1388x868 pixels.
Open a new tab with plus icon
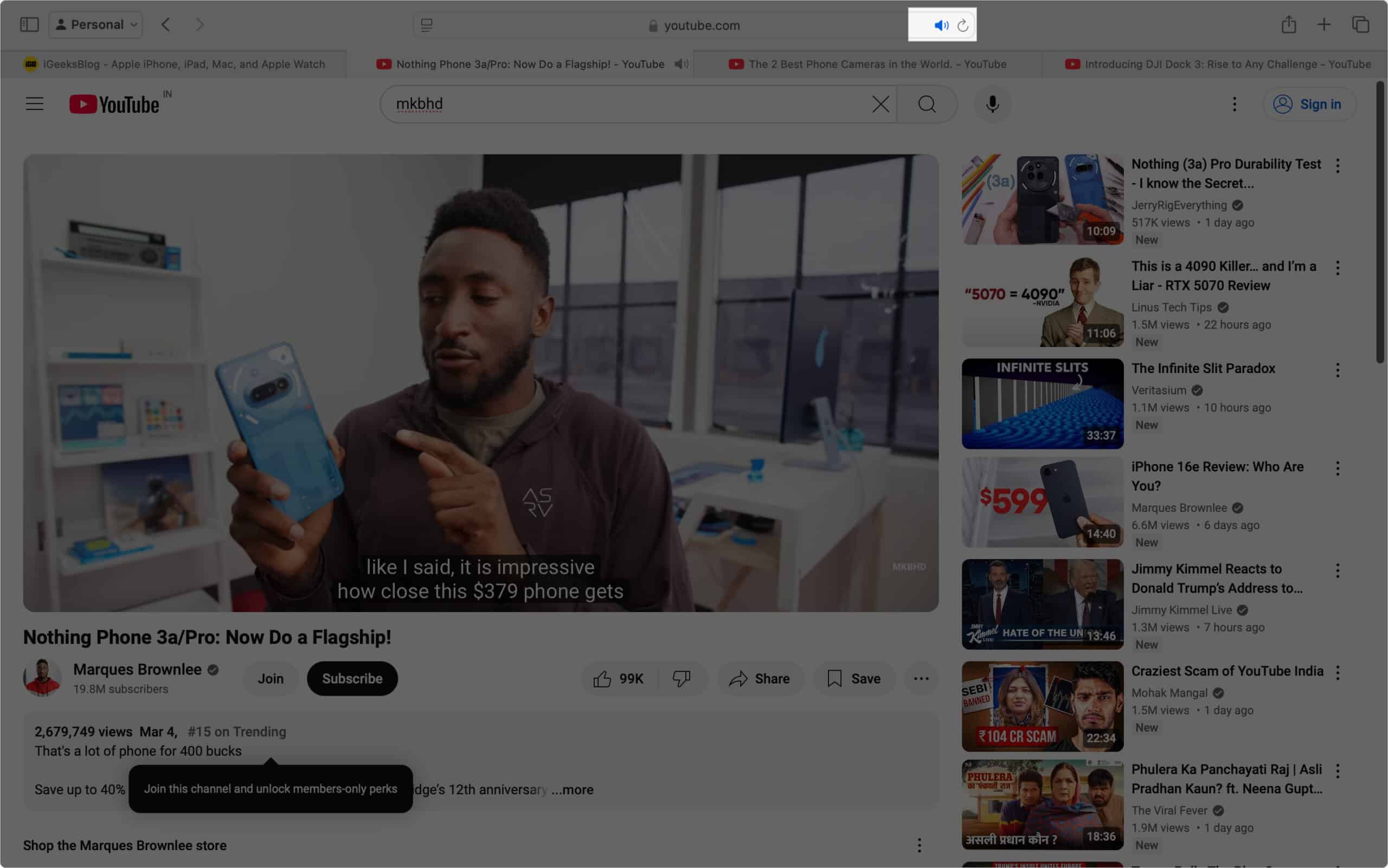1323,25
